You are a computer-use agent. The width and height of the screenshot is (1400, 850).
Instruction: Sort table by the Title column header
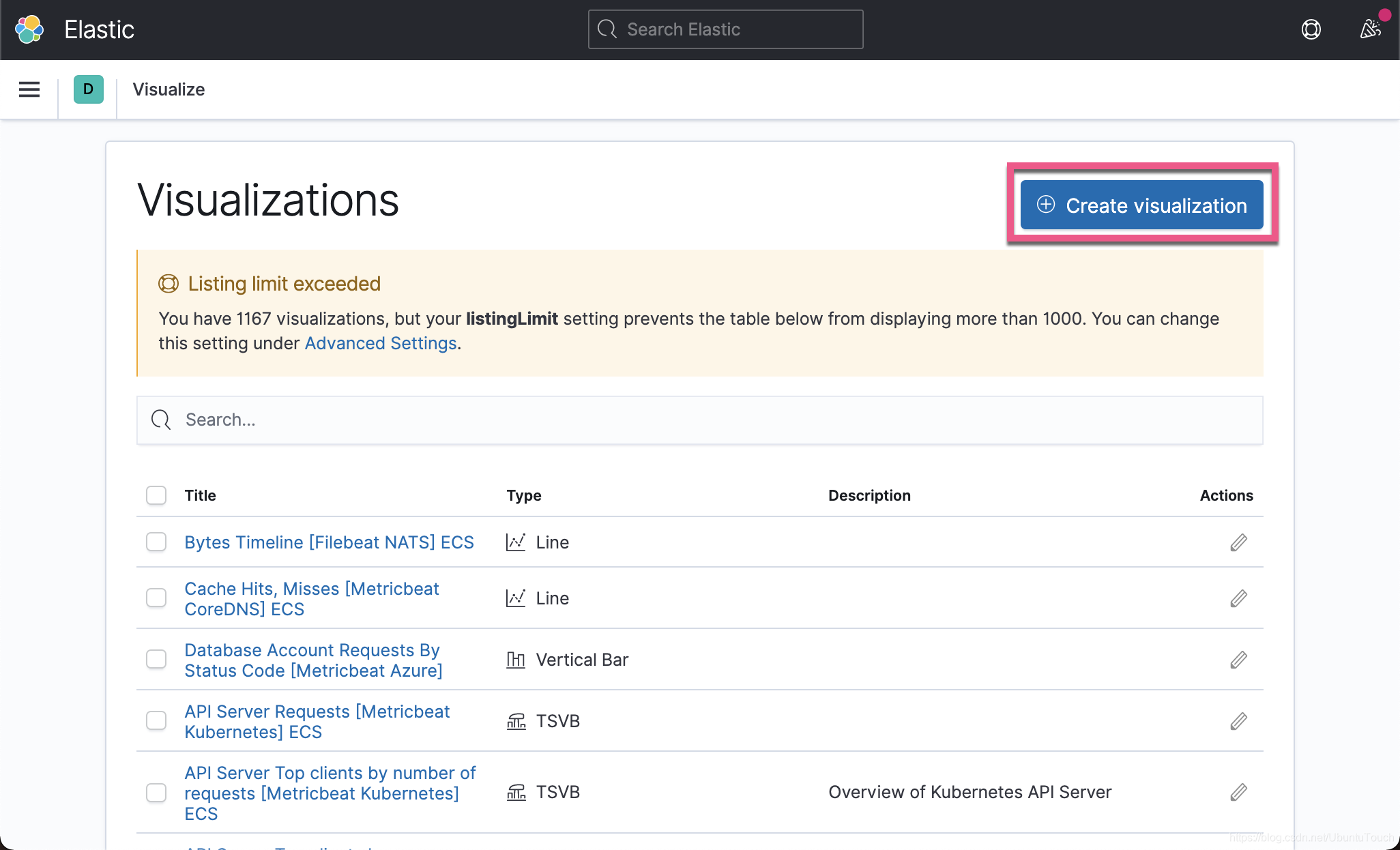200,495
